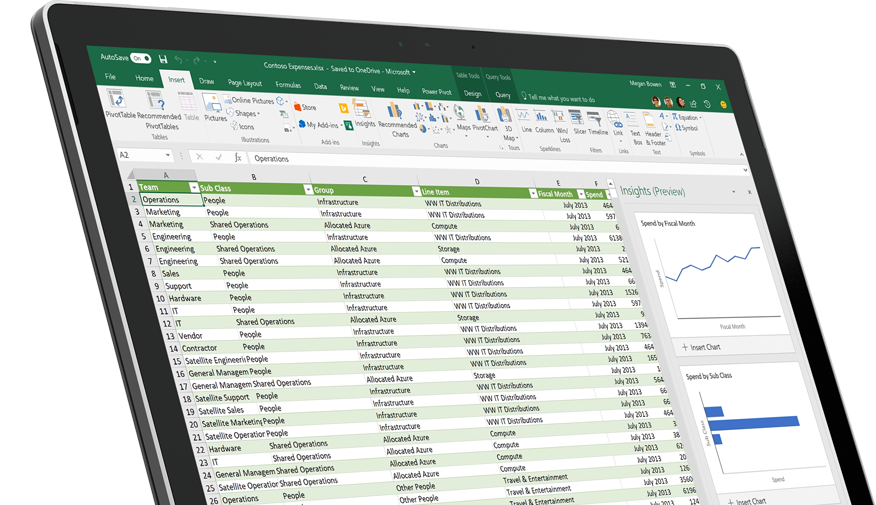
Task: Click the Save icon in title bar
Action: 163,59
